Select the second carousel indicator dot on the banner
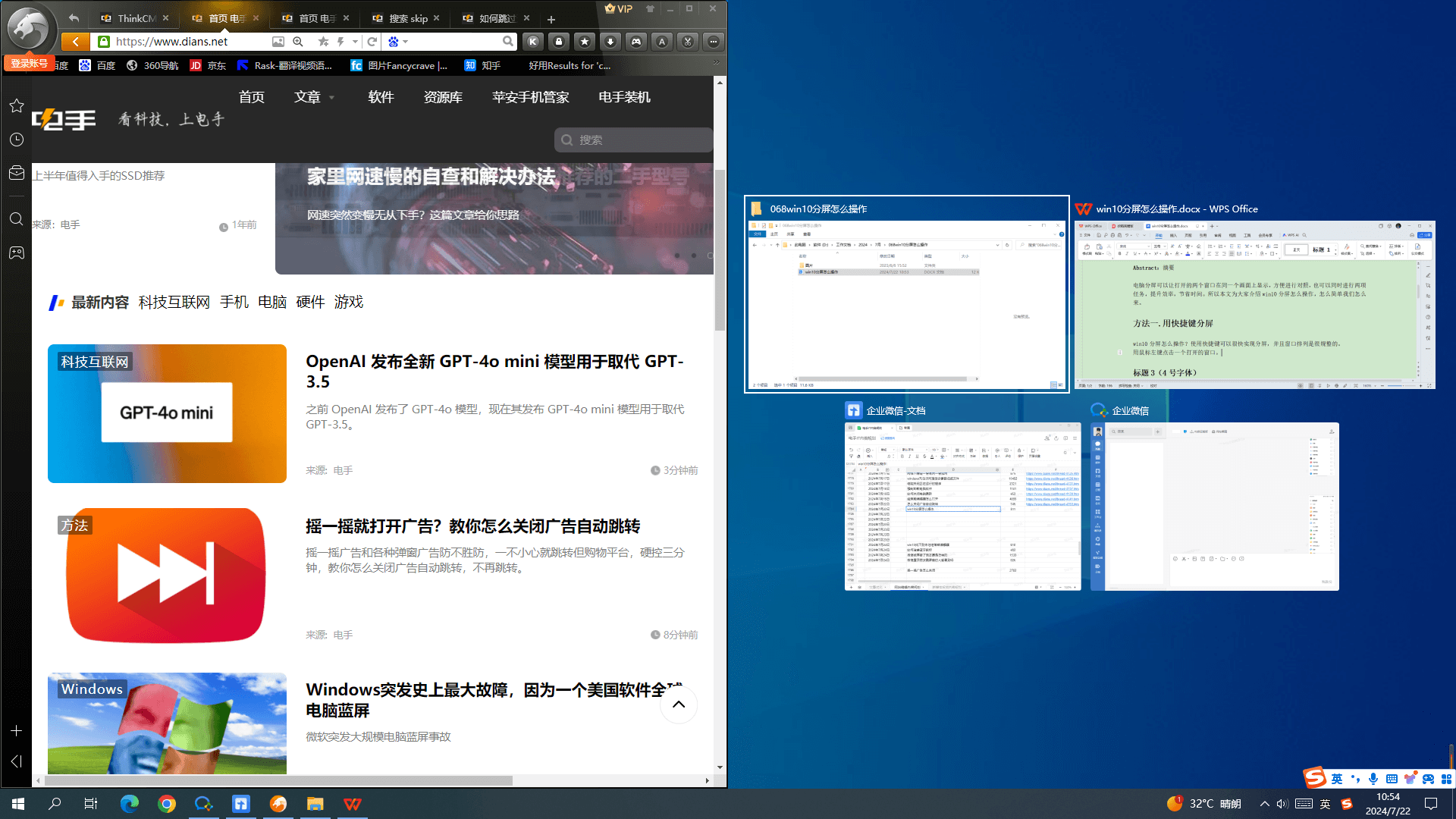The height and width of the screenshot is (819, 1456). (692, 256)
